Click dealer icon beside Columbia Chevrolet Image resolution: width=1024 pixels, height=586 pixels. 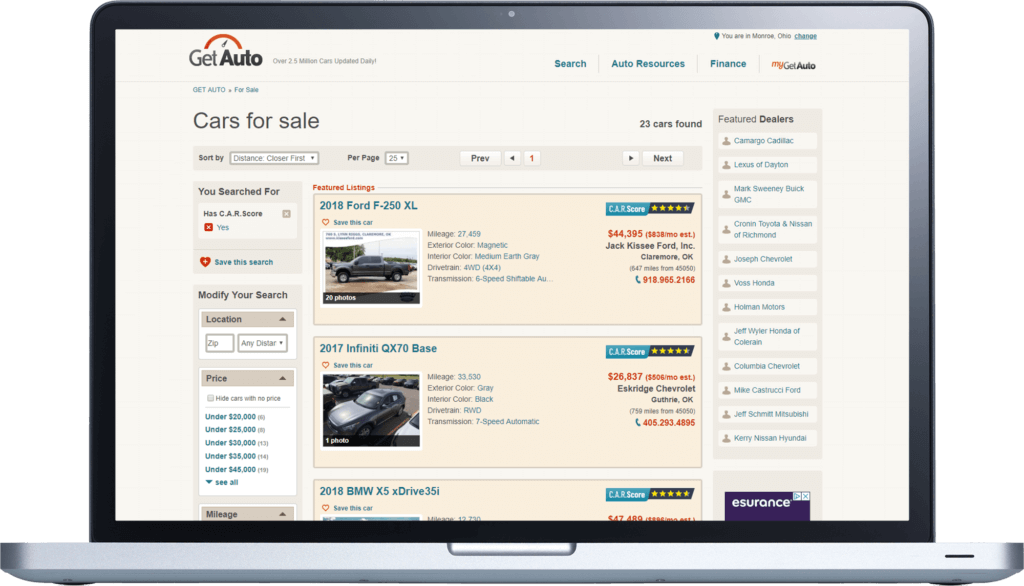[726, 366]
